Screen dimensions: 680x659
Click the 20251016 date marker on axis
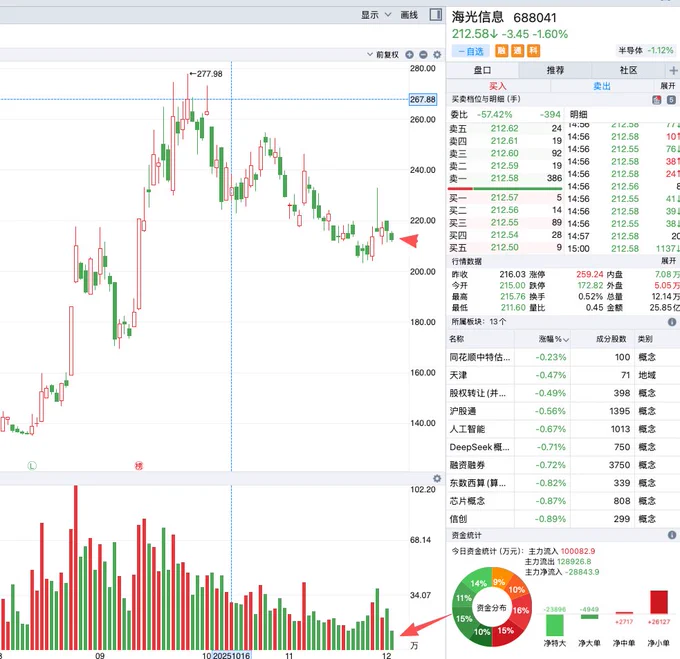[231, 655]
